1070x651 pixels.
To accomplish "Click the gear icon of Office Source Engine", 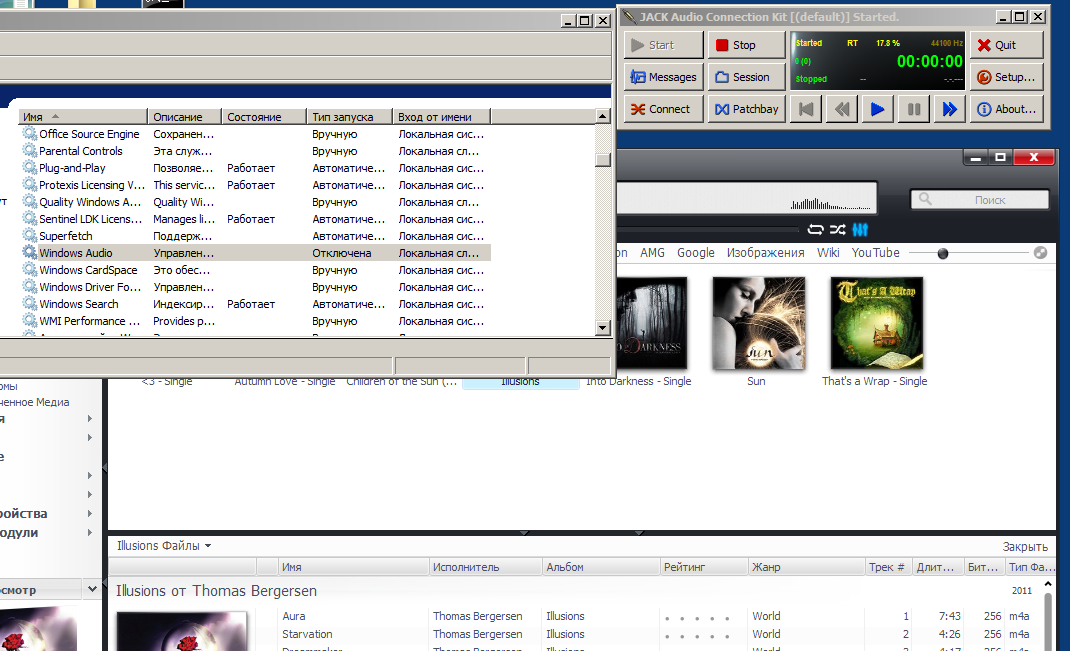I will [x=29, y=134].
